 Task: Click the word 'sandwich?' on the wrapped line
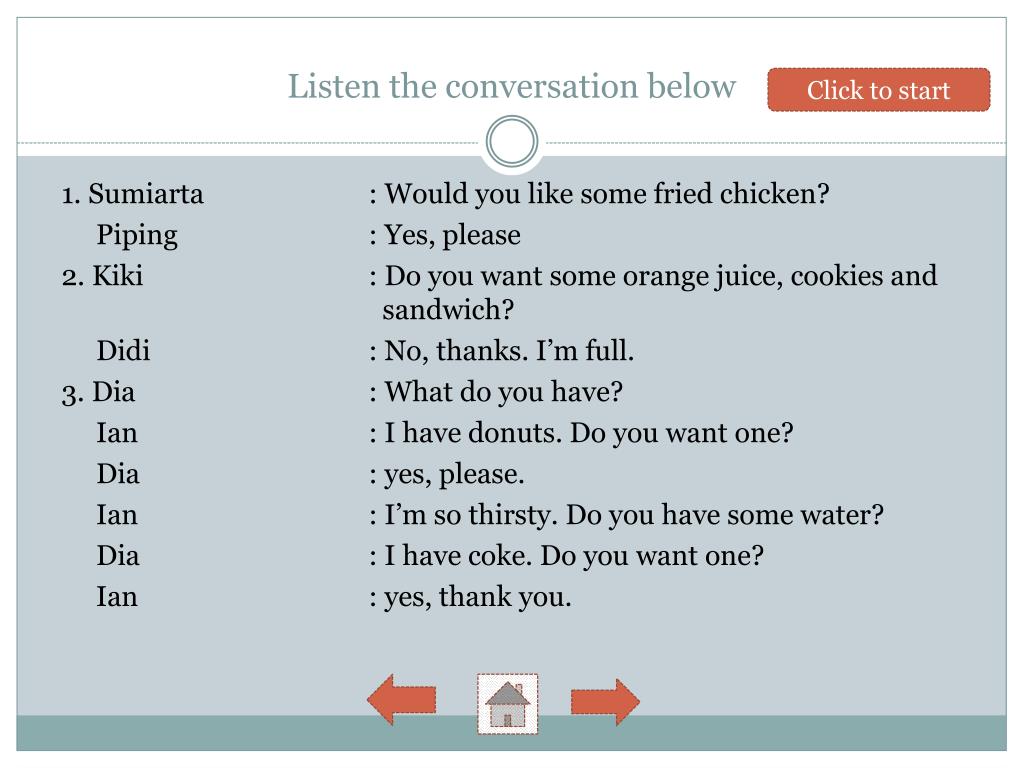(448, 310)
